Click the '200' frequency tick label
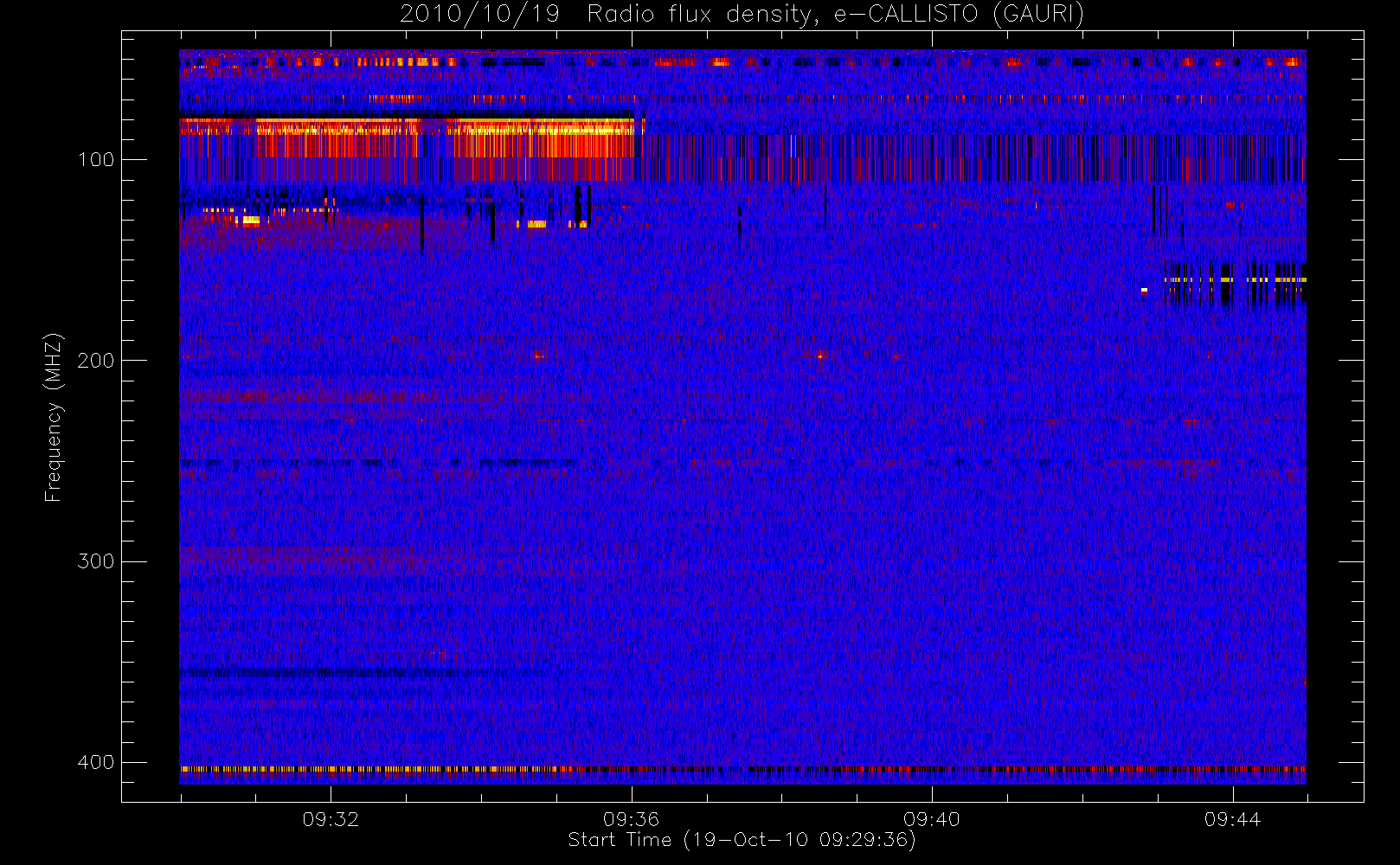 coord(96,360)
